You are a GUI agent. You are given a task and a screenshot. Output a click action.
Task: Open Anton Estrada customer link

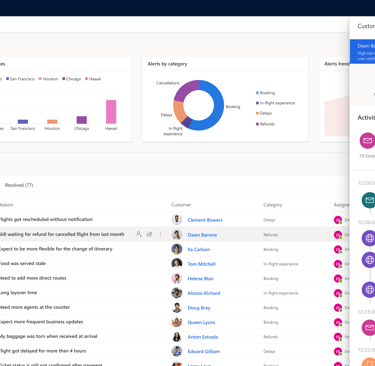coord(203,337)
